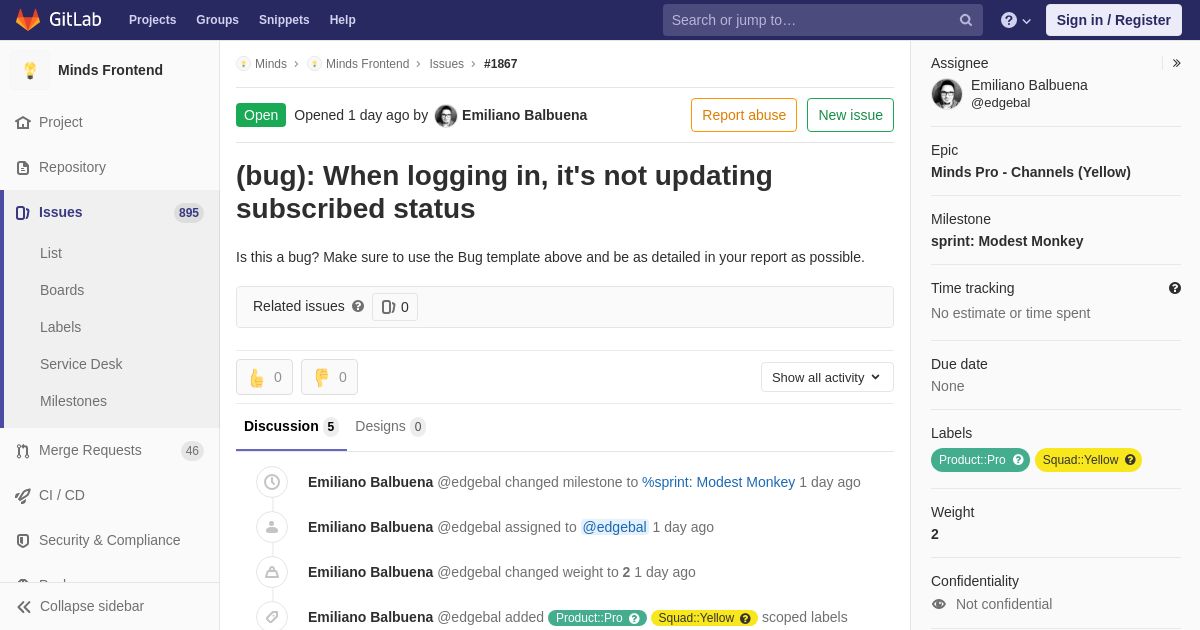Click the Project house icon
Viewport: 1200px width, 630px height.
tap(23, 122)
